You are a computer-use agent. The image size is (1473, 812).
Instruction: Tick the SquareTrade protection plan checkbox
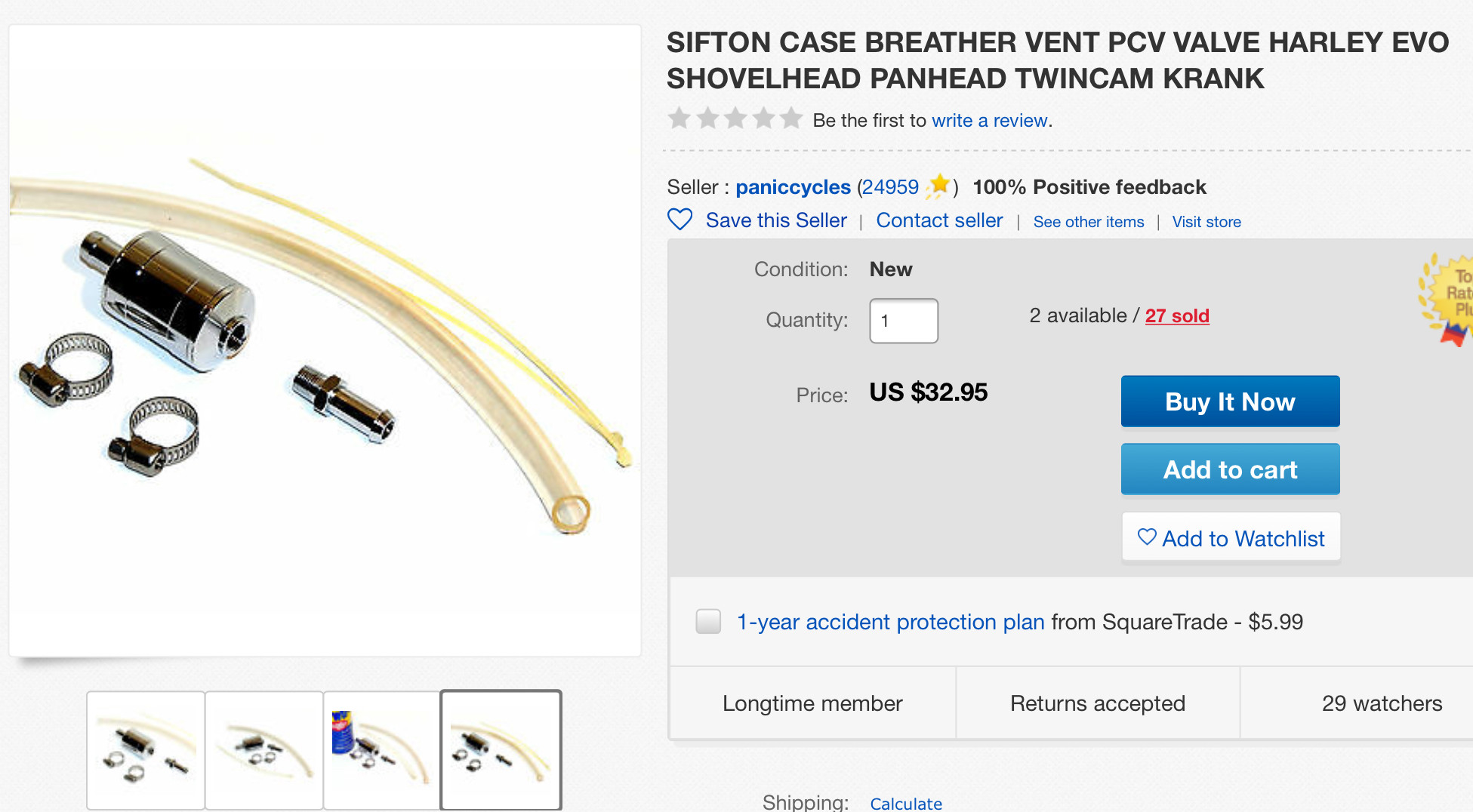click(x=708, y=622)
